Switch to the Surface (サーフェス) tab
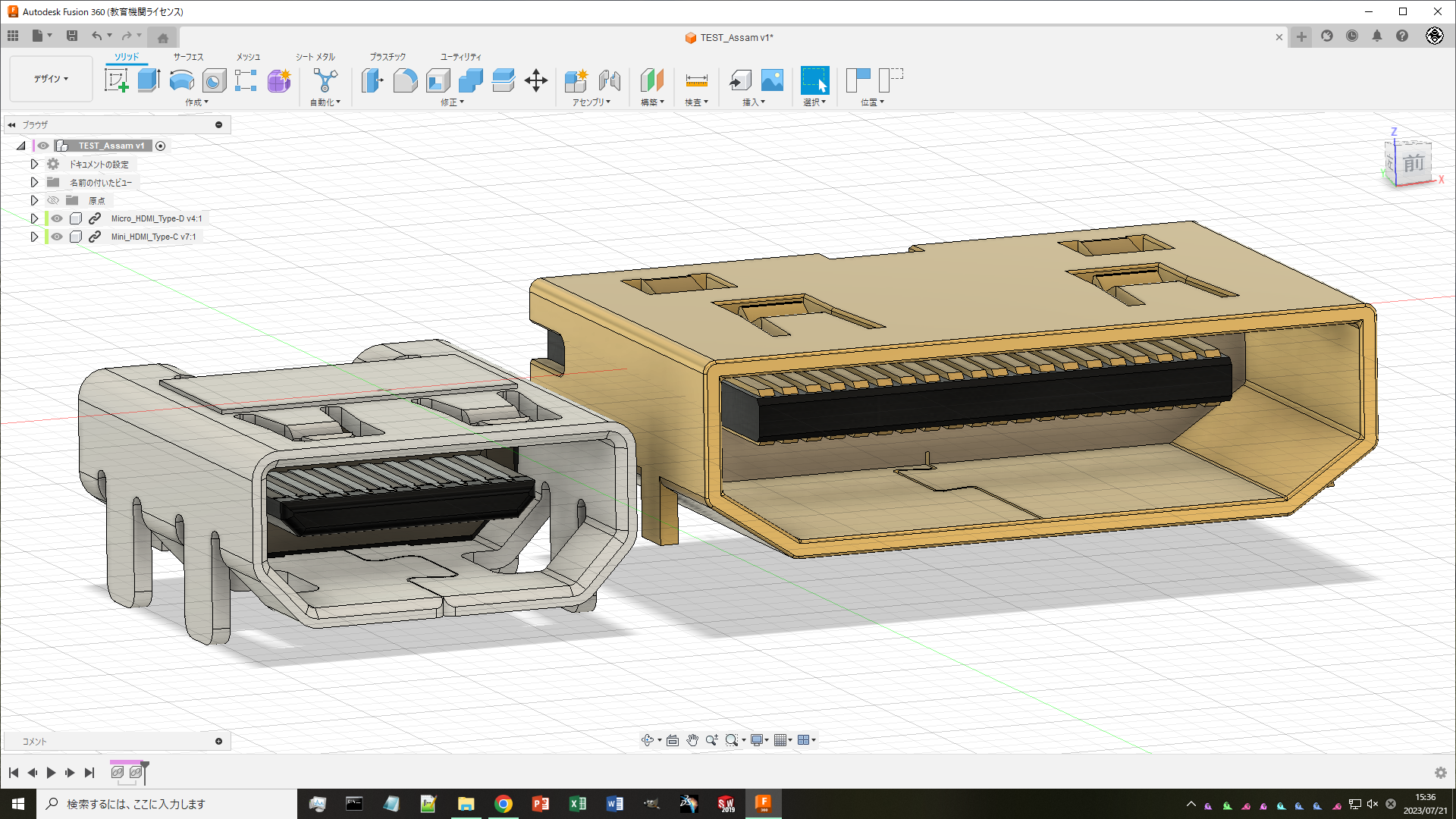The image size is (1456, 819). click(188, 57)
